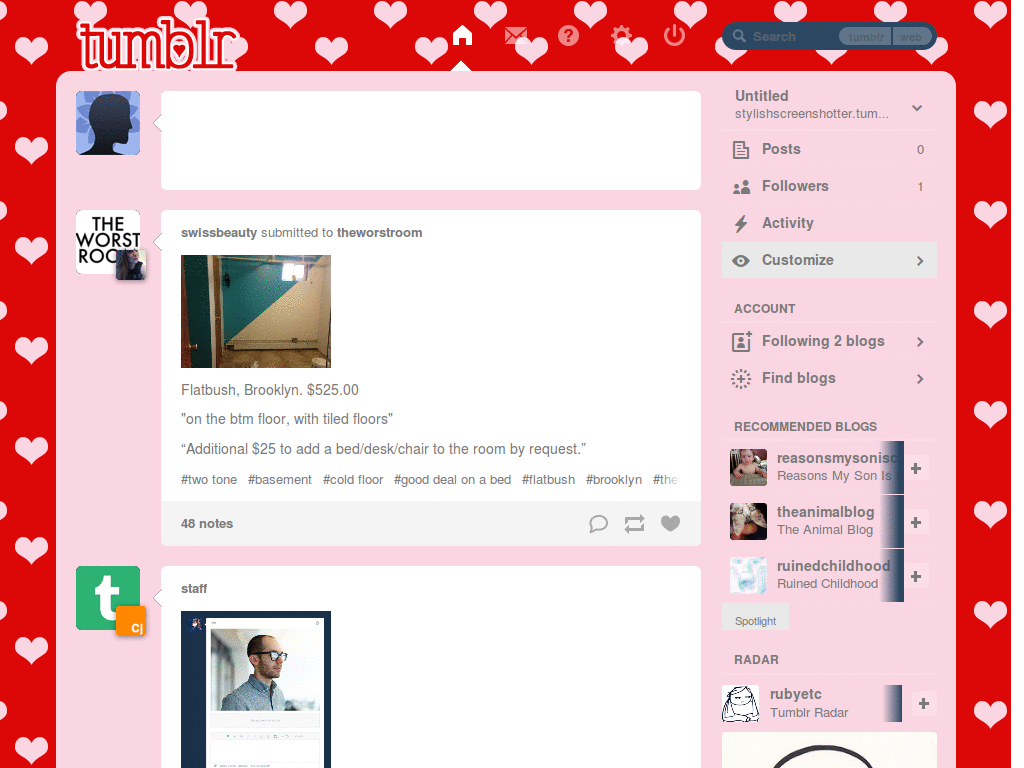Go to the Home dashboard icon
Image resolution: width=1024 pixels, height=768 pixels.
[x=462, y=35]
